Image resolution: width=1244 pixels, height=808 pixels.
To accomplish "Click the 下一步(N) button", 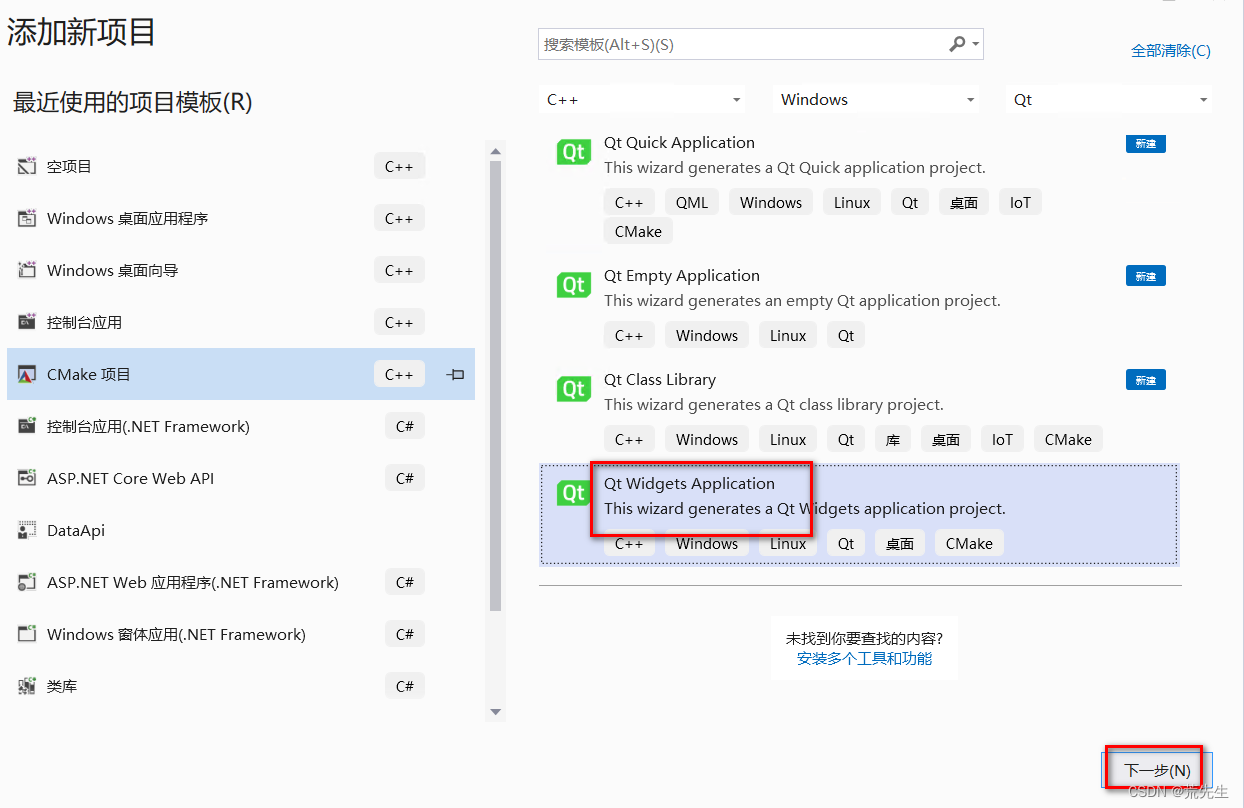I will point(1154,767).
